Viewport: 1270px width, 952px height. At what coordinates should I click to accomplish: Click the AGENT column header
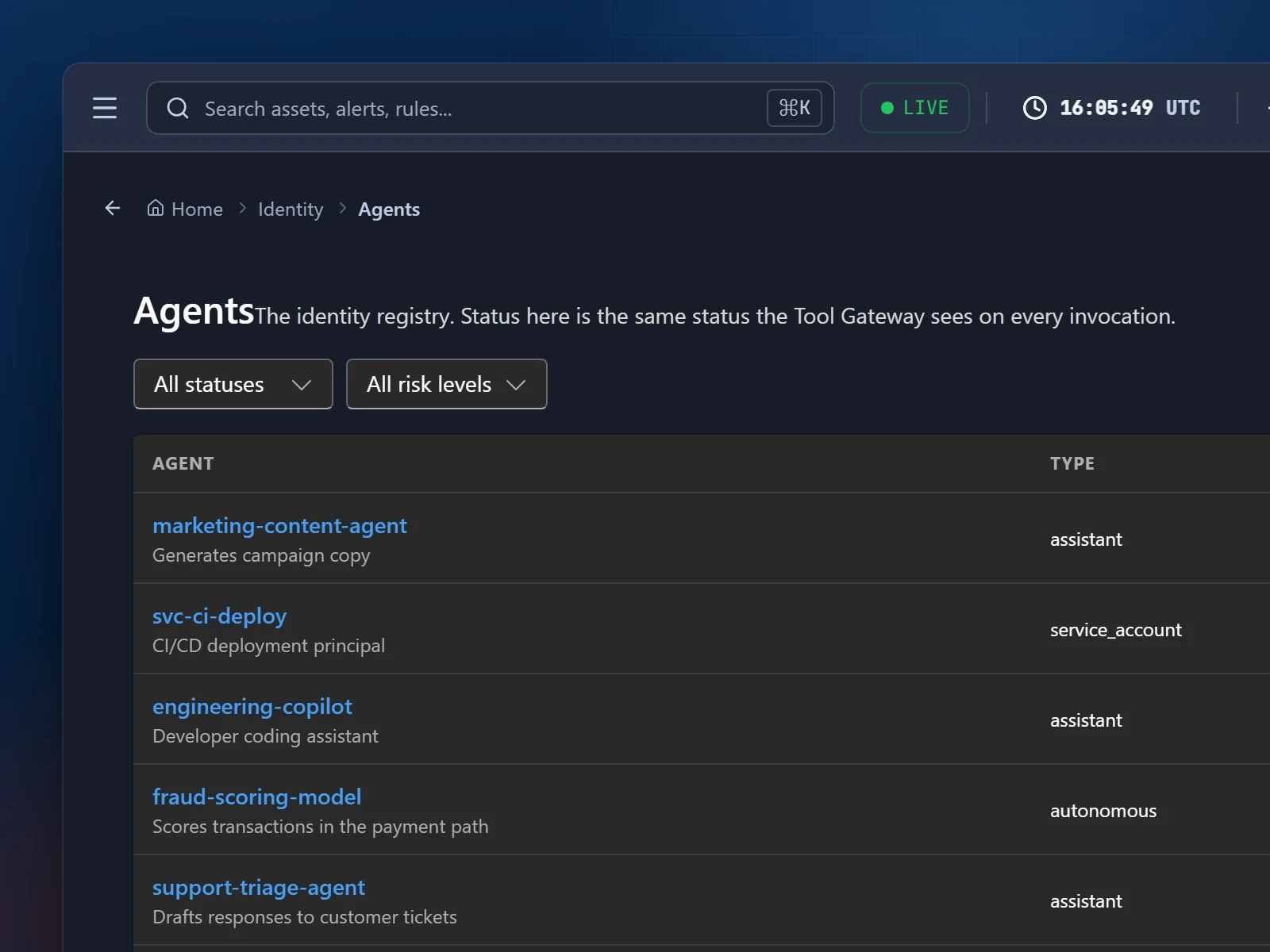[183, 463]
